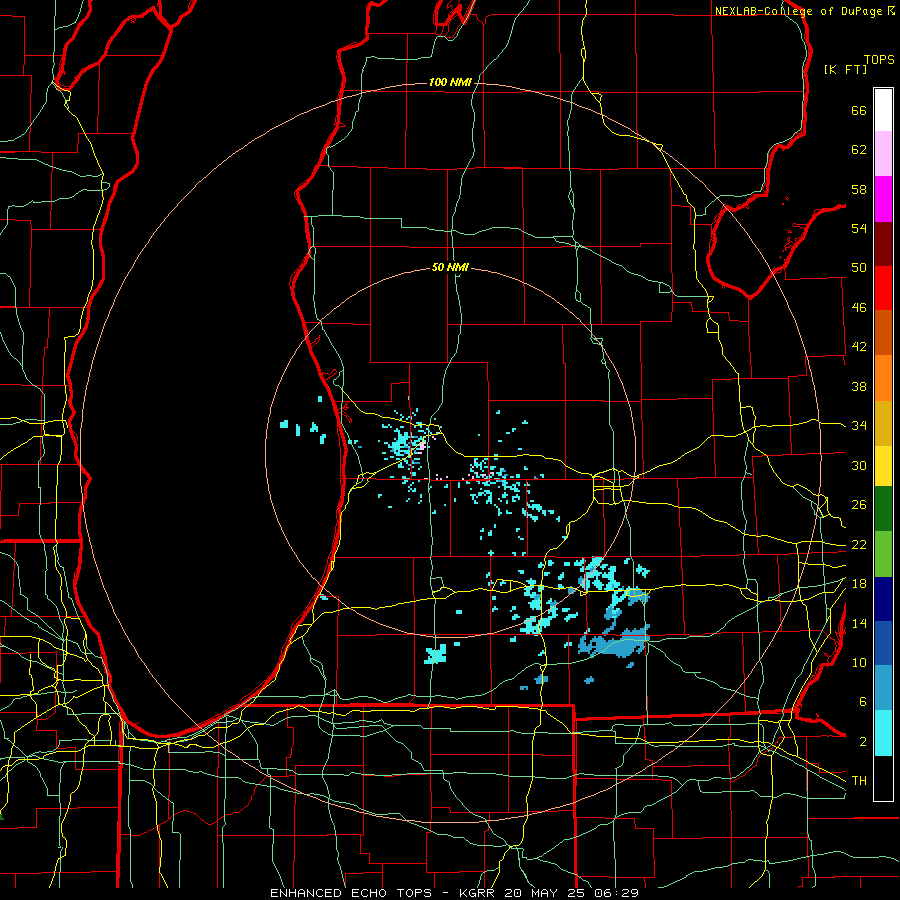Click the legend value 38

click(859, 386)
